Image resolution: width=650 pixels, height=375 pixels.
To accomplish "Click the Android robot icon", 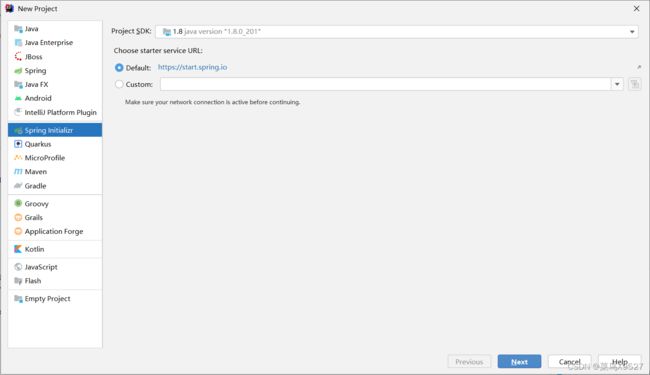I will (18, 98).
